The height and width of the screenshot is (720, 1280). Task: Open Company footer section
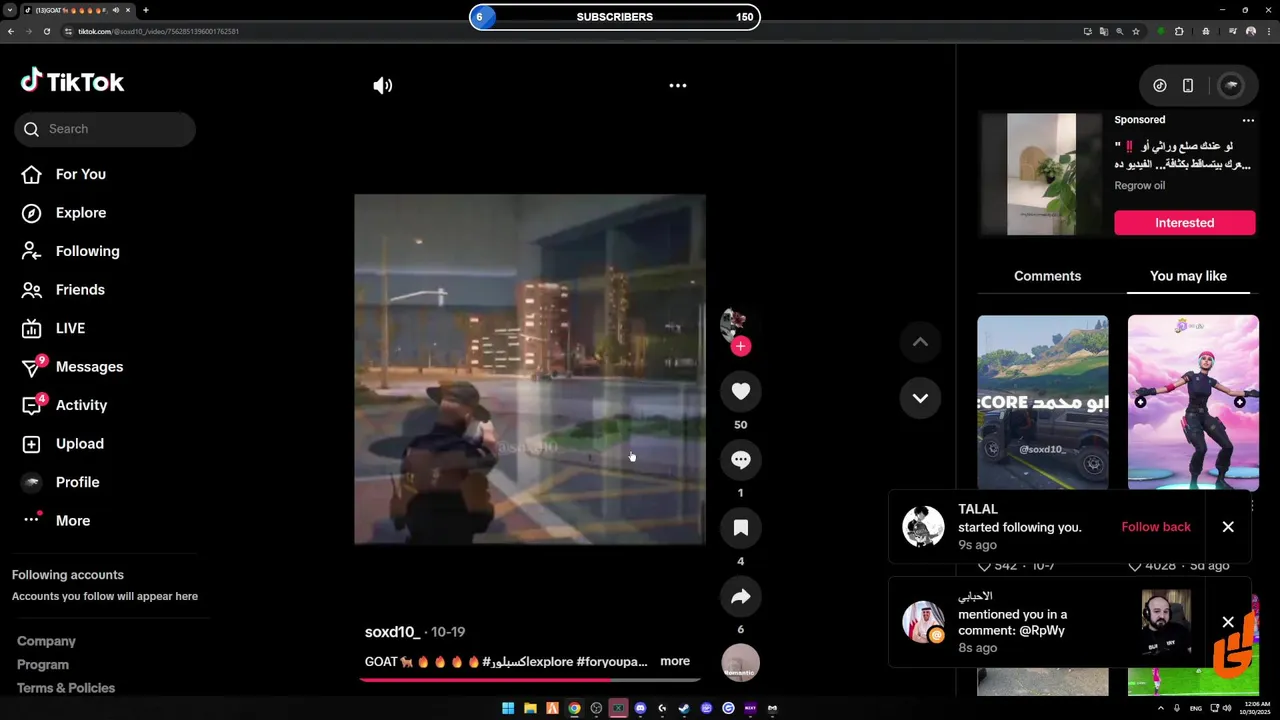pyautogui.click(x=46, y=641)
